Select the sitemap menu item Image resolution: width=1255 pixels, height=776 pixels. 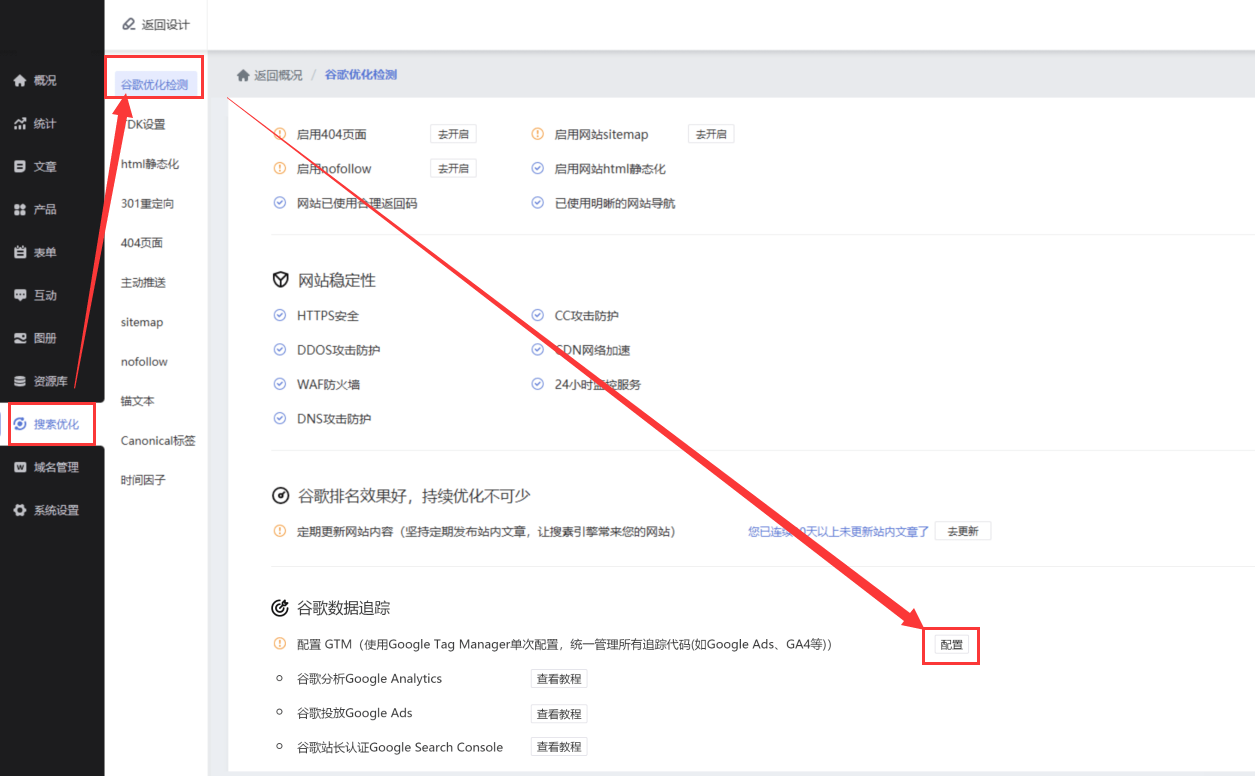coord(142,323)
